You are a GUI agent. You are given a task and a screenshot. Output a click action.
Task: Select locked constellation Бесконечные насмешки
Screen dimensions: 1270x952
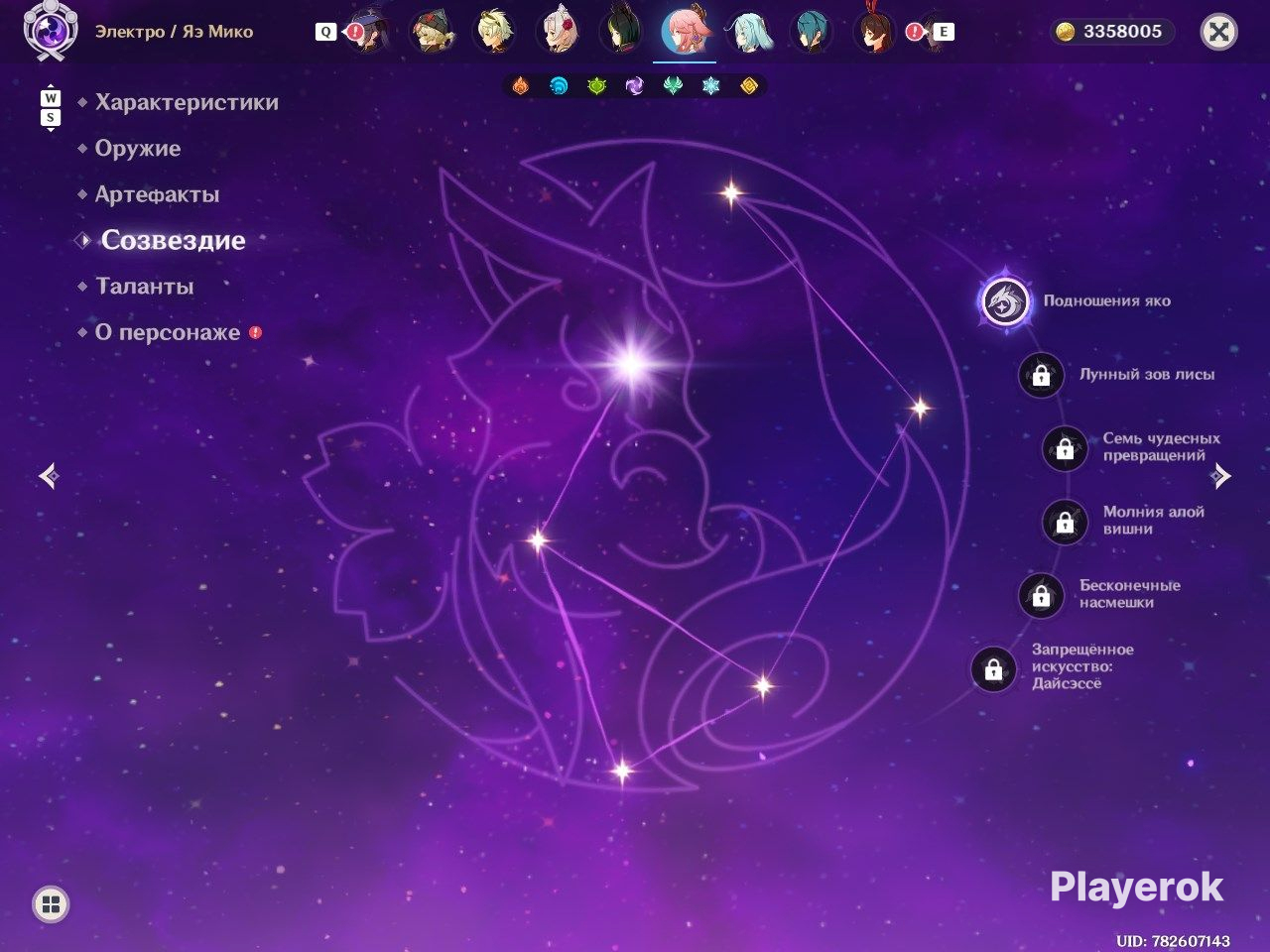coord(1041,595)
